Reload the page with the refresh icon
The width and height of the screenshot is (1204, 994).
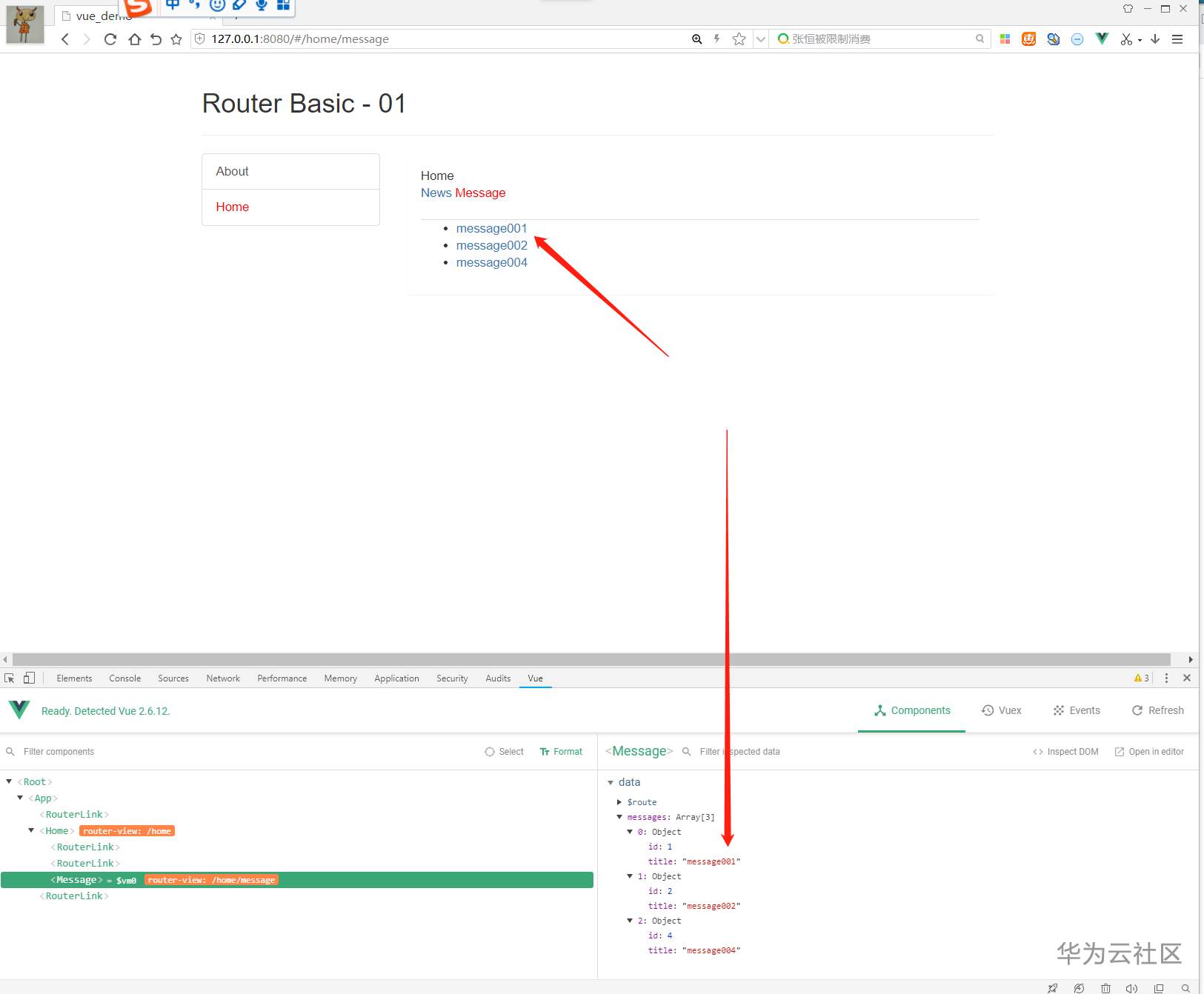[x=110, y=39]
